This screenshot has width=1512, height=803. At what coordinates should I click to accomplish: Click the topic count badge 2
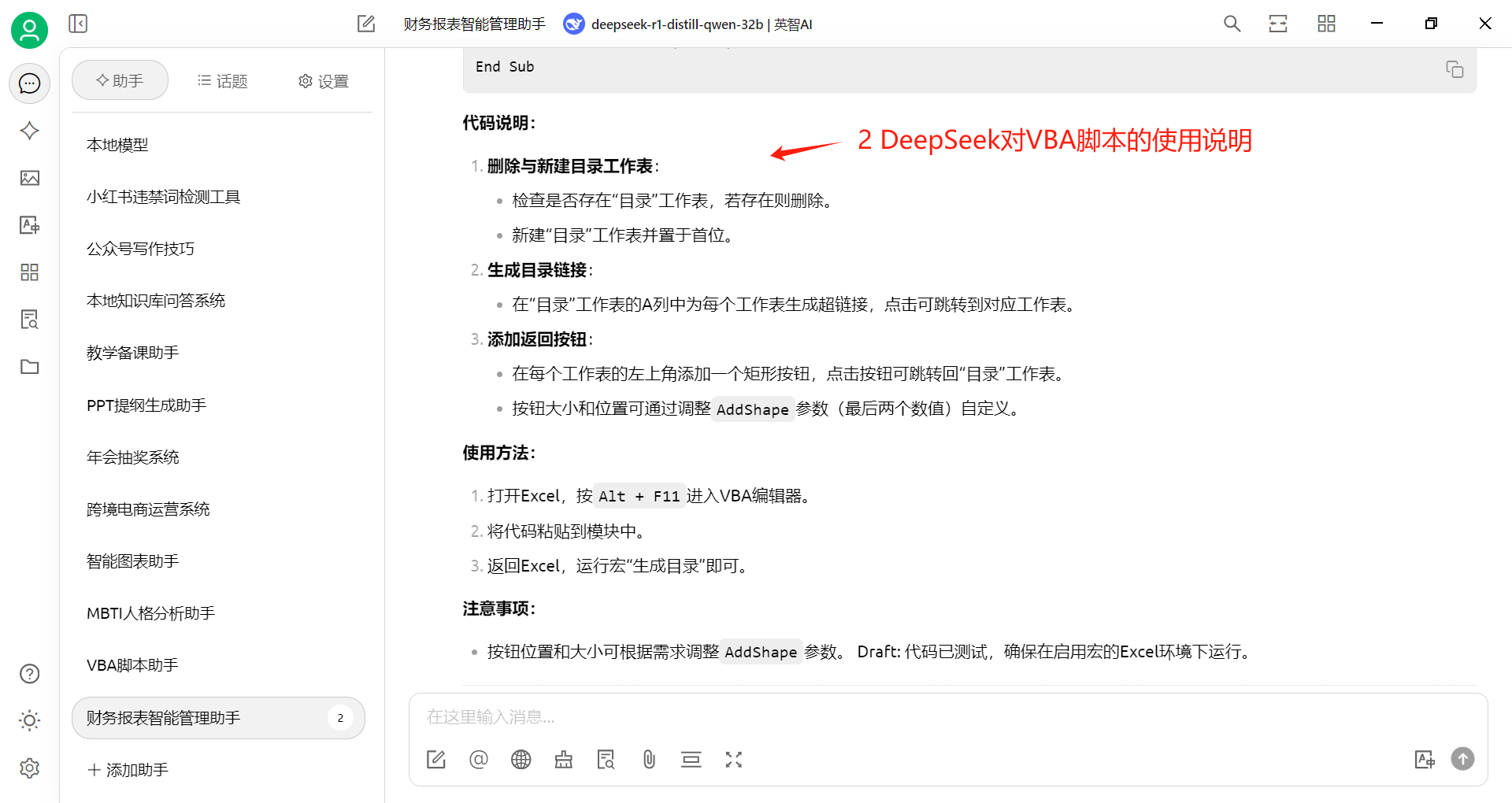pyautogui.click(x=340, y=718)
